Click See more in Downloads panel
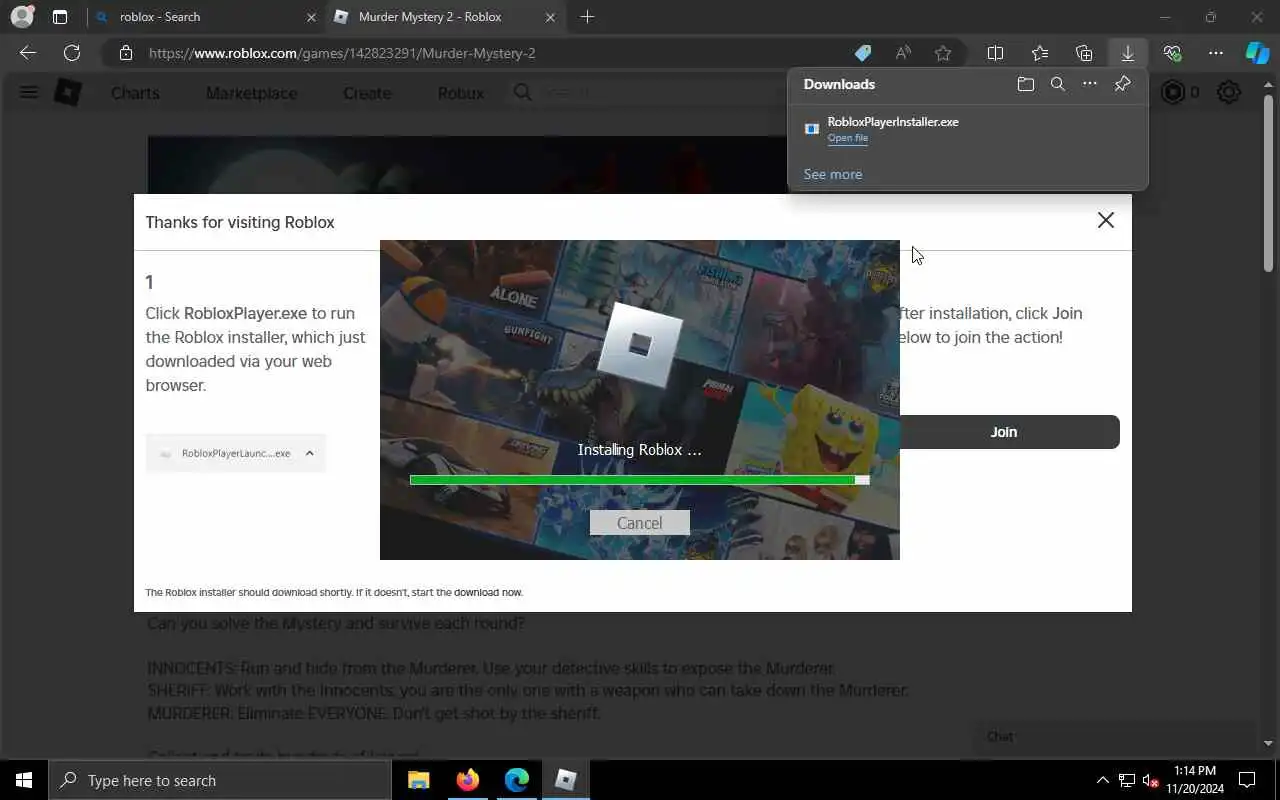This screenshot has height=800, width=1280. click(833, 174)
